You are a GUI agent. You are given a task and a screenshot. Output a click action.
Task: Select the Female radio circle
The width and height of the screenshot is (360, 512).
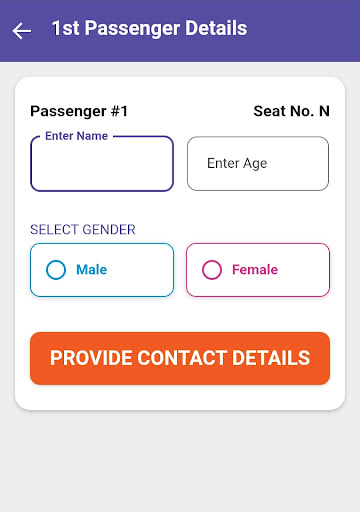[x=212, y=270]
